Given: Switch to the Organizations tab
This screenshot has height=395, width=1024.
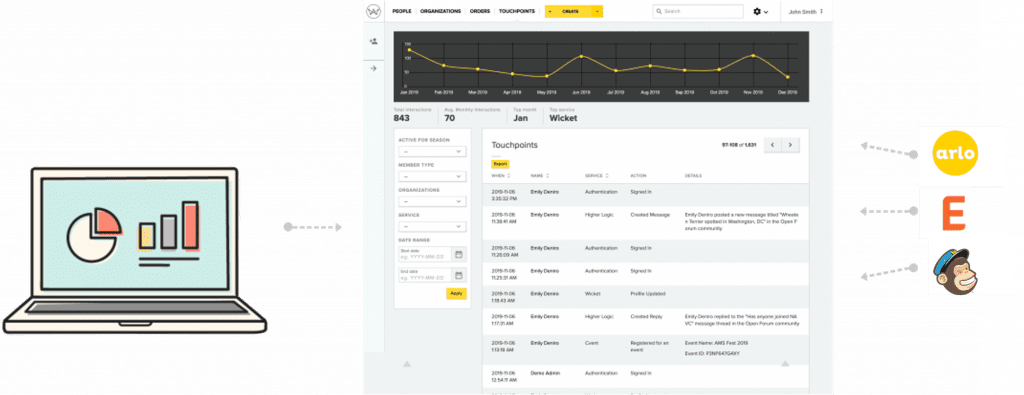Looking at the screenshot, I should tap(440, 11).
